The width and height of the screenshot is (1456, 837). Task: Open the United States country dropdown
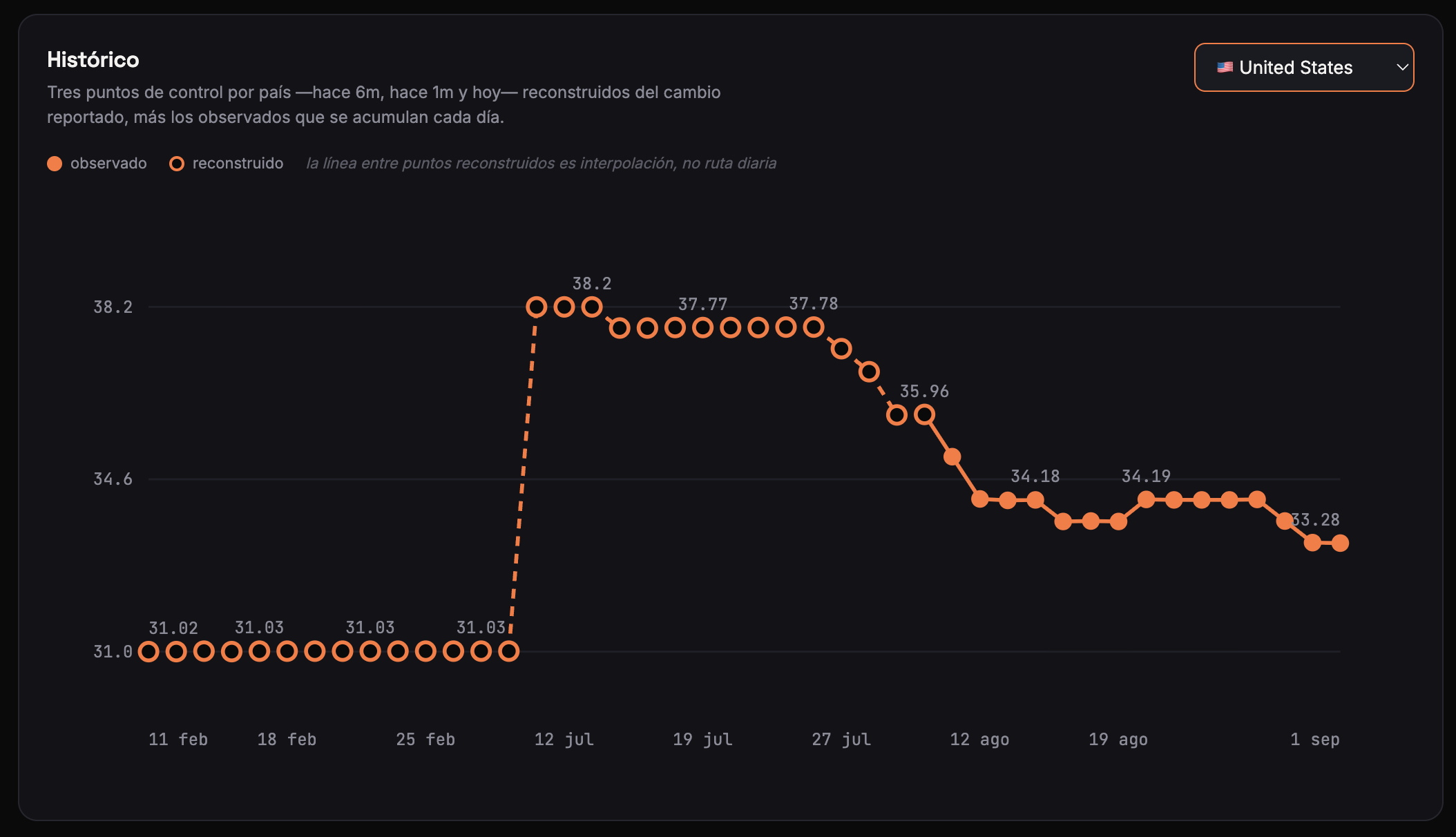coord(1304,68)
